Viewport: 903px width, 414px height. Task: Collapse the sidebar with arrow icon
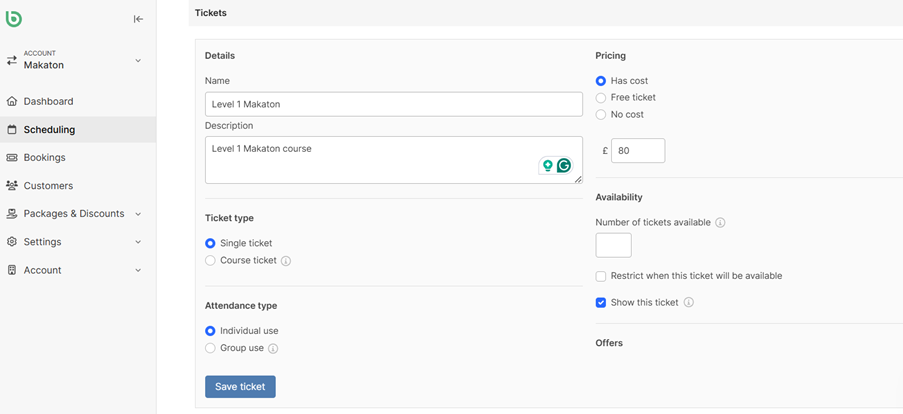pos(138,19)
